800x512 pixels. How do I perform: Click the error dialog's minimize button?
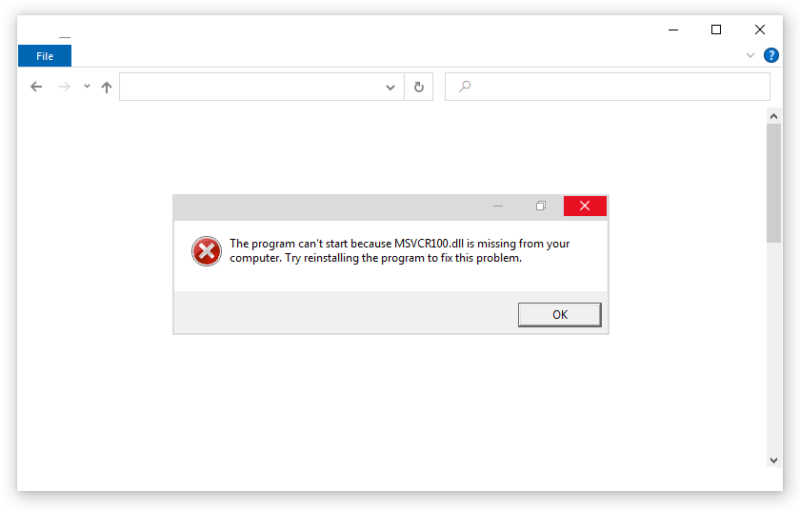click(x=498, y=206)
